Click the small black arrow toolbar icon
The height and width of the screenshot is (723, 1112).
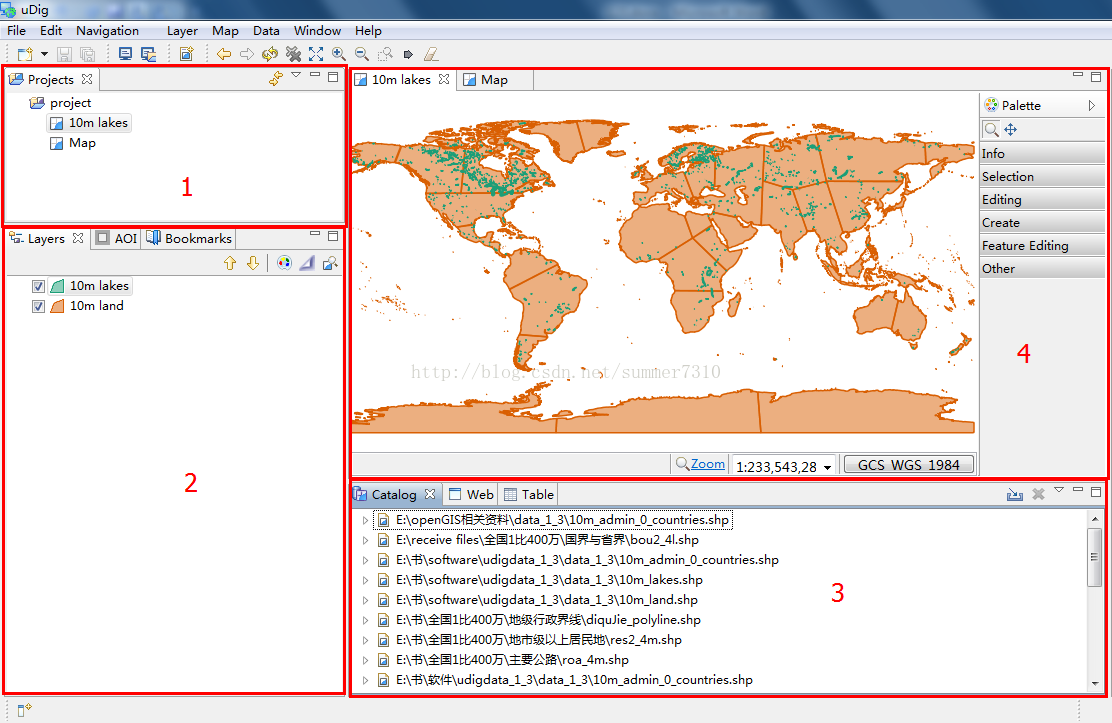(x=408, y=54)
